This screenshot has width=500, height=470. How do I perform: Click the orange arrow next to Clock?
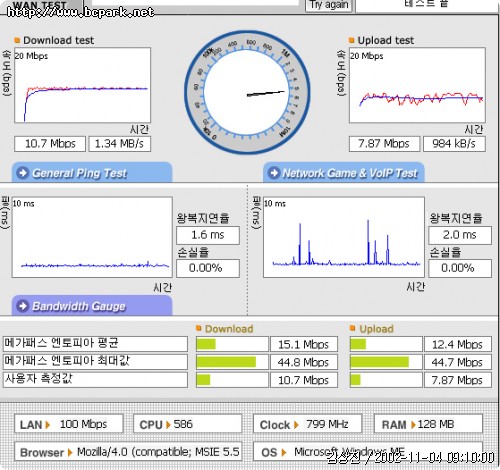(x=296, y=425)
